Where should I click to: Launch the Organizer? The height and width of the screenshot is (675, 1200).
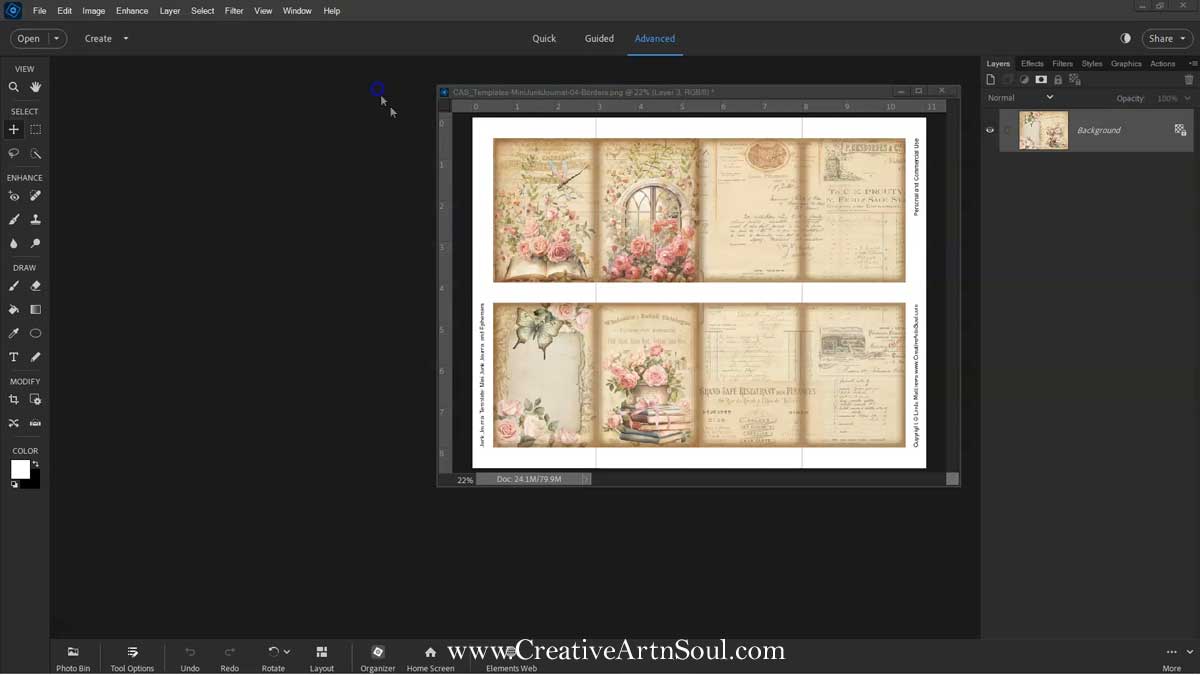tap(378, 658)
